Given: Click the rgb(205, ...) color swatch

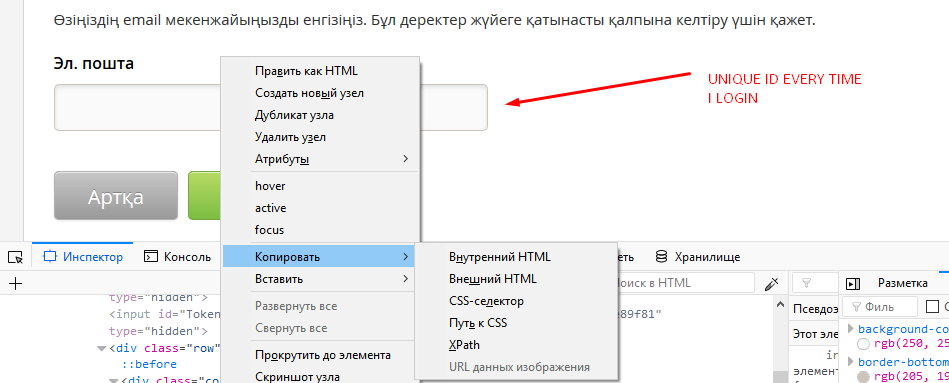Looking at the screenshot, I should pos(864,377).
